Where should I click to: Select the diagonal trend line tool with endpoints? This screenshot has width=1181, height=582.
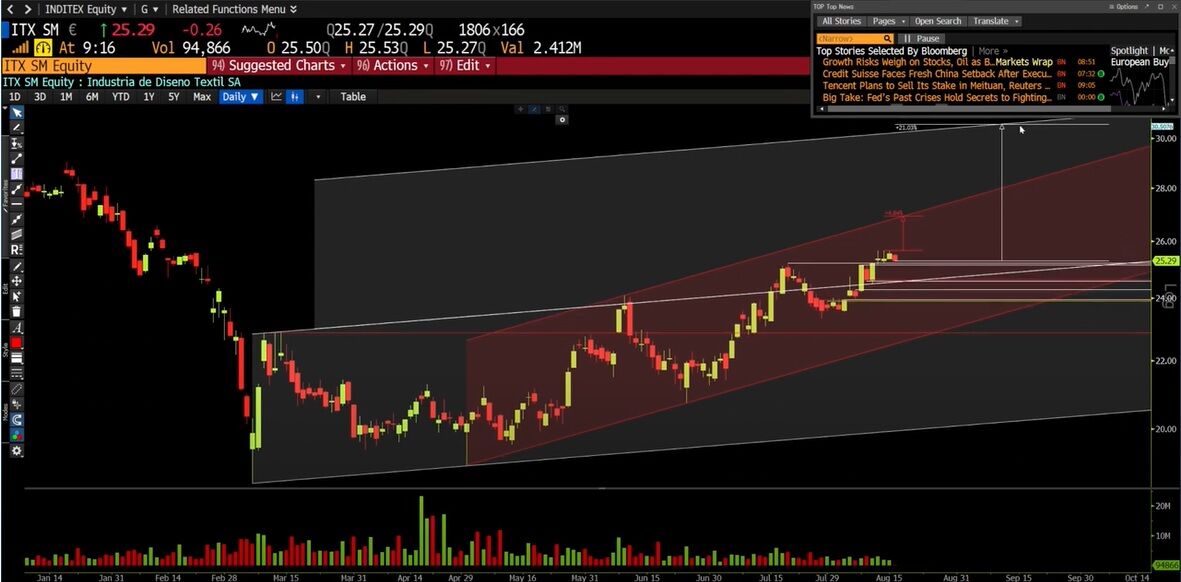coord(17,158)
